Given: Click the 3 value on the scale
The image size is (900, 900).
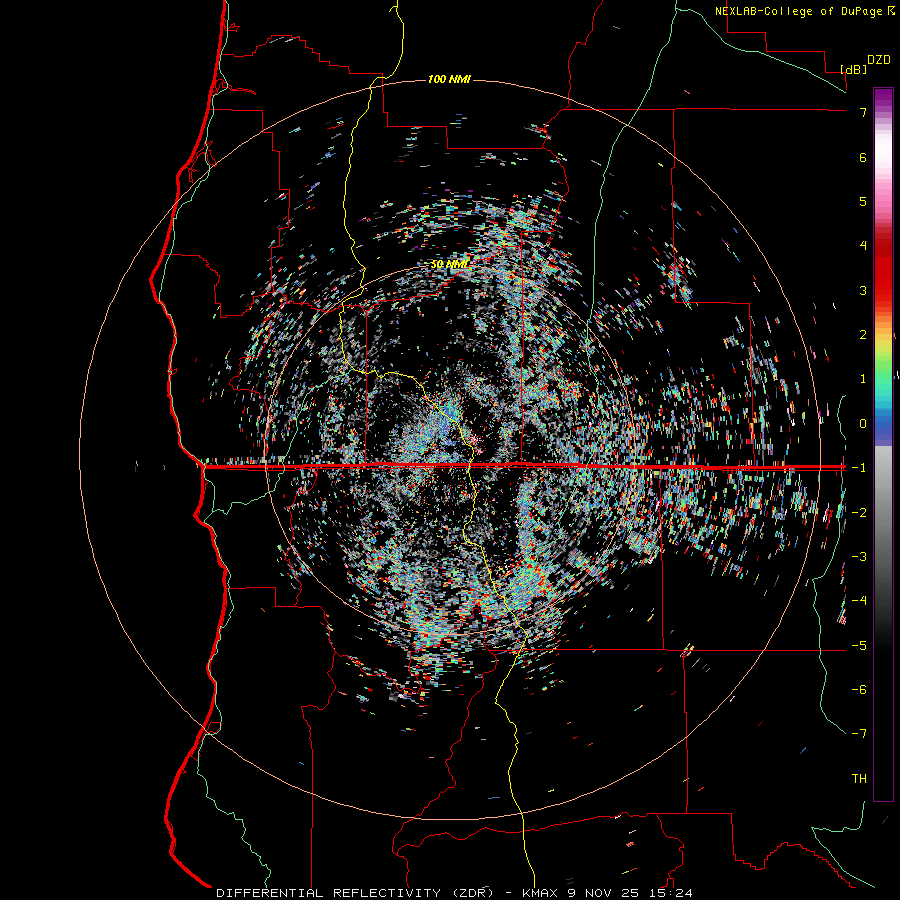Looking at the screenshot, I should 863,290.
